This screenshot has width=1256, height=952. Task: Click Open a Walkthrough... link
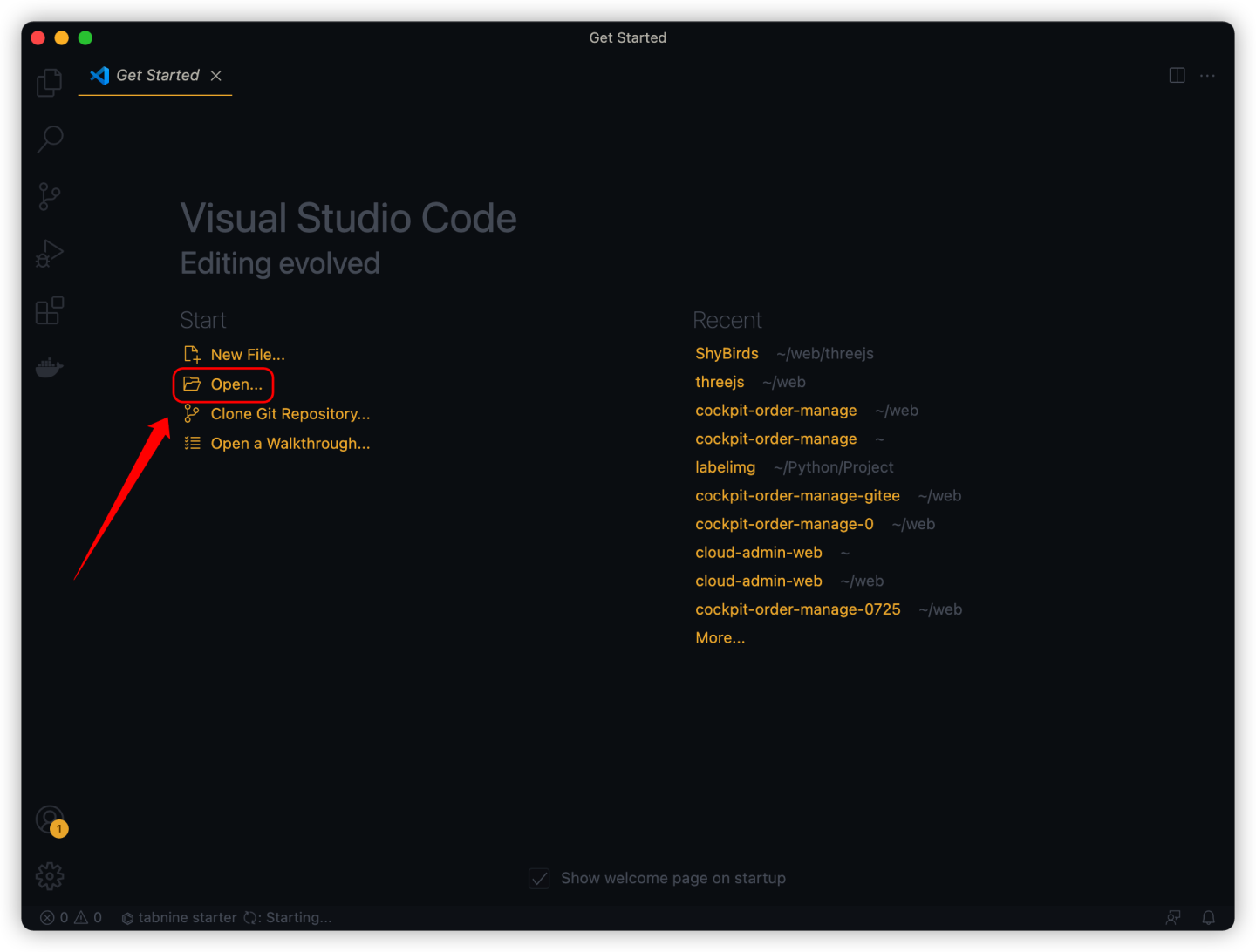[x=290, y=444]
